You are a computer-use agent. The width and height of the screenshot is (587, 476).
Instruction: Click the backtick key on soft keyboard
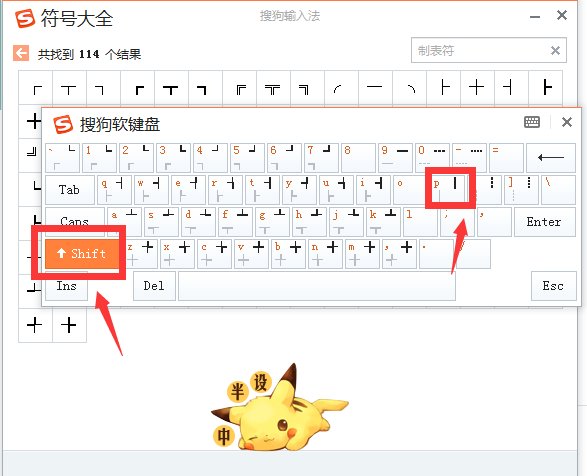click(63, 157)
